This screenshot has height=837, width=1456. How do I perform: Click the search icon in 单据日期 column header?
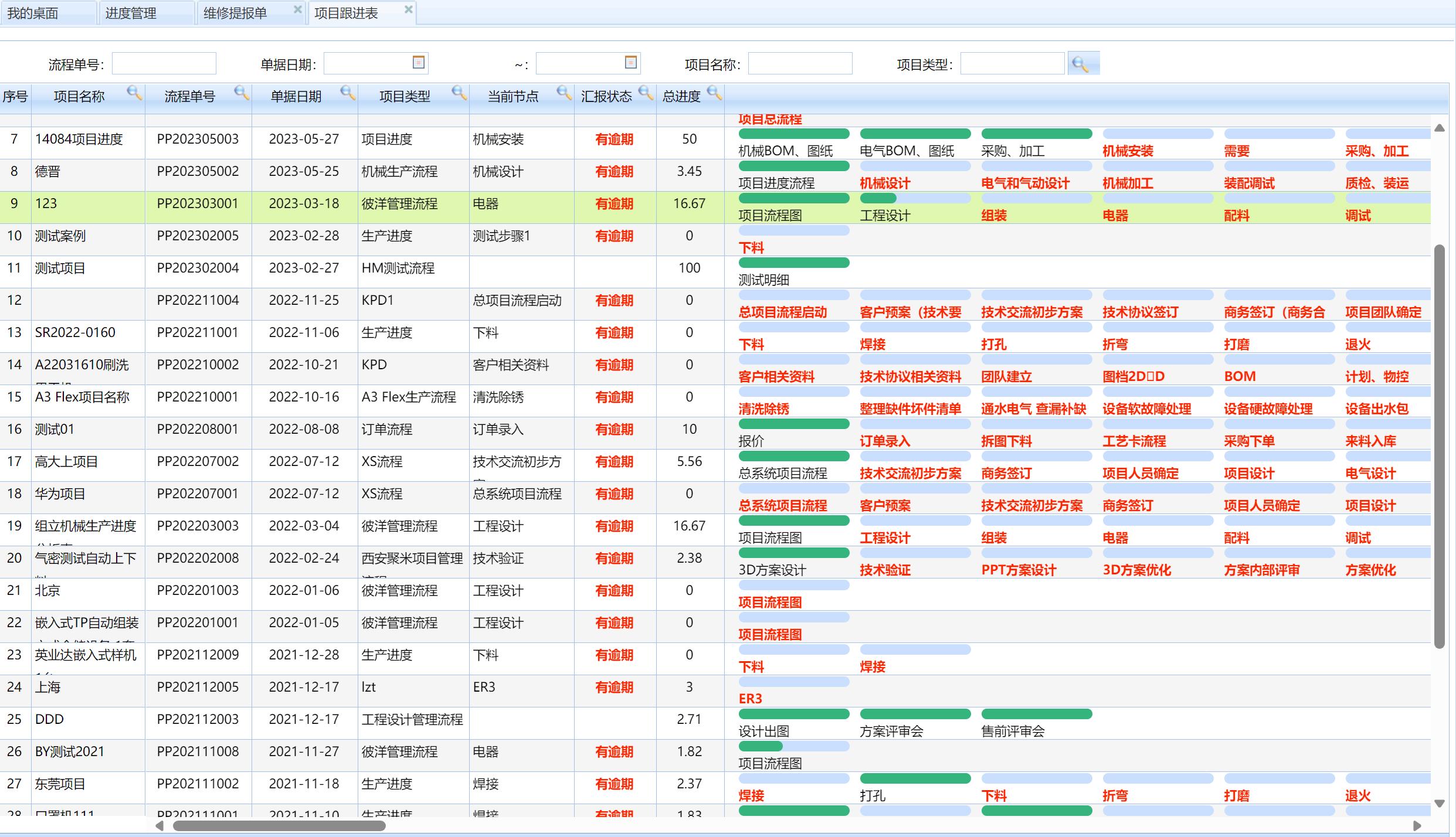(x=348, y=93)
